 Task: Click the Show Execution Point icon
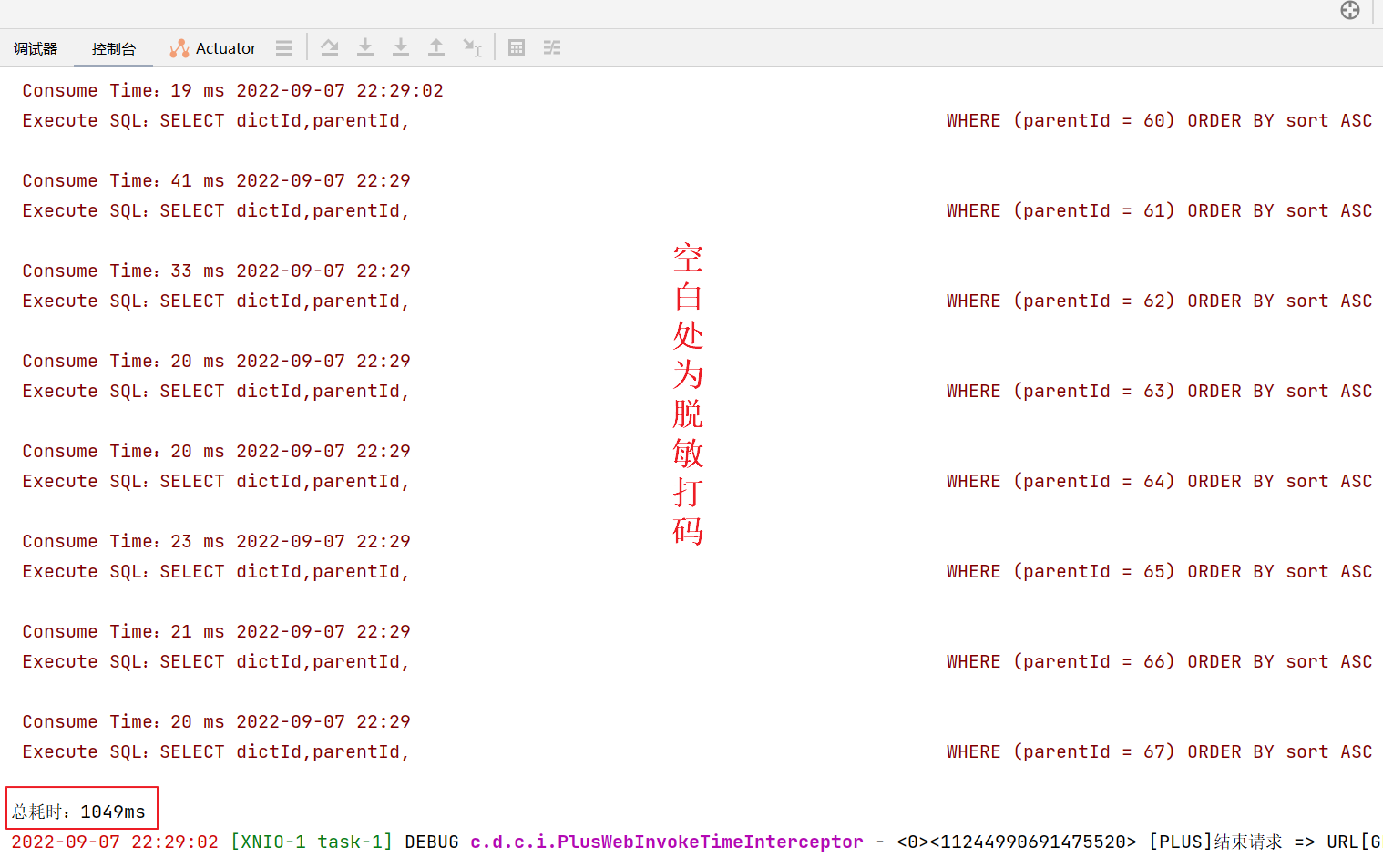[x=330, y=47]
